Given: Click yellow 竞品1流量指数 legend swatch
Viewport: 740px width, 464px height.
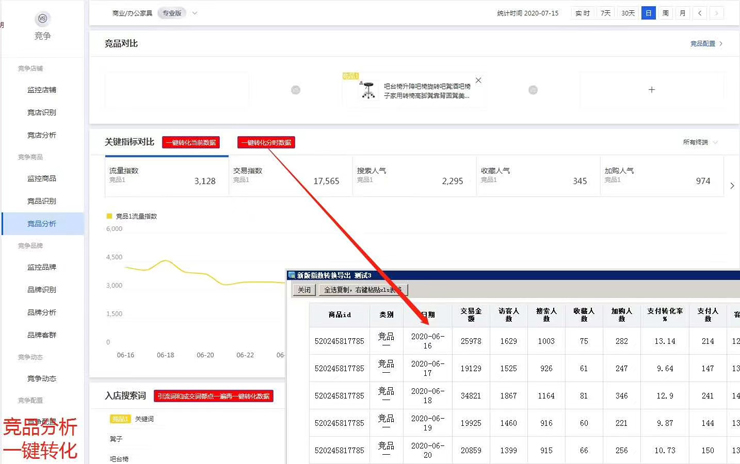Looking at the screenshot, I should pyautogui.click(x=110, y=216).
